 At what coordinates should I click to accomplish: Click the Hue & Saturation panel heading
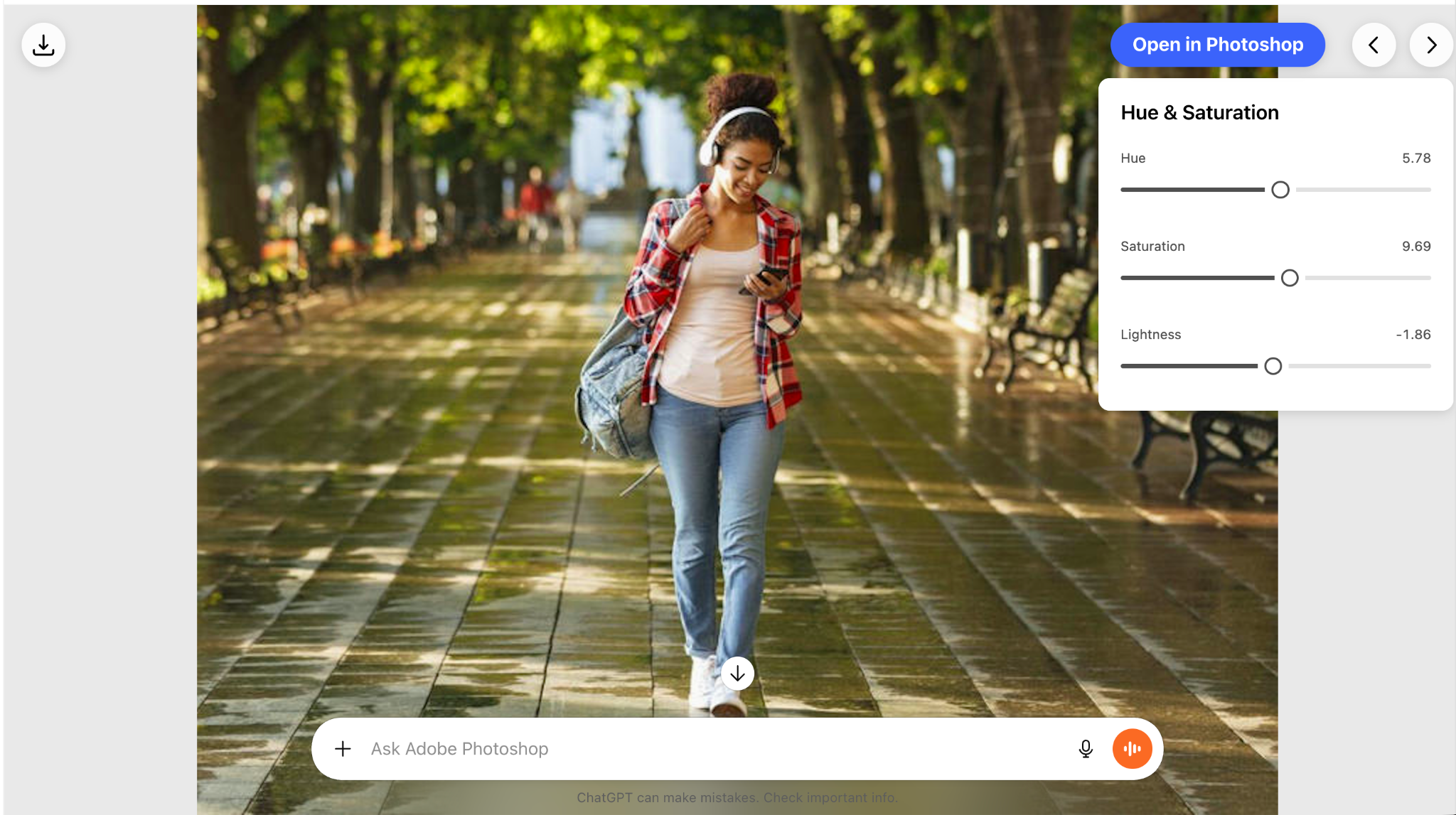coord(1199,112)
